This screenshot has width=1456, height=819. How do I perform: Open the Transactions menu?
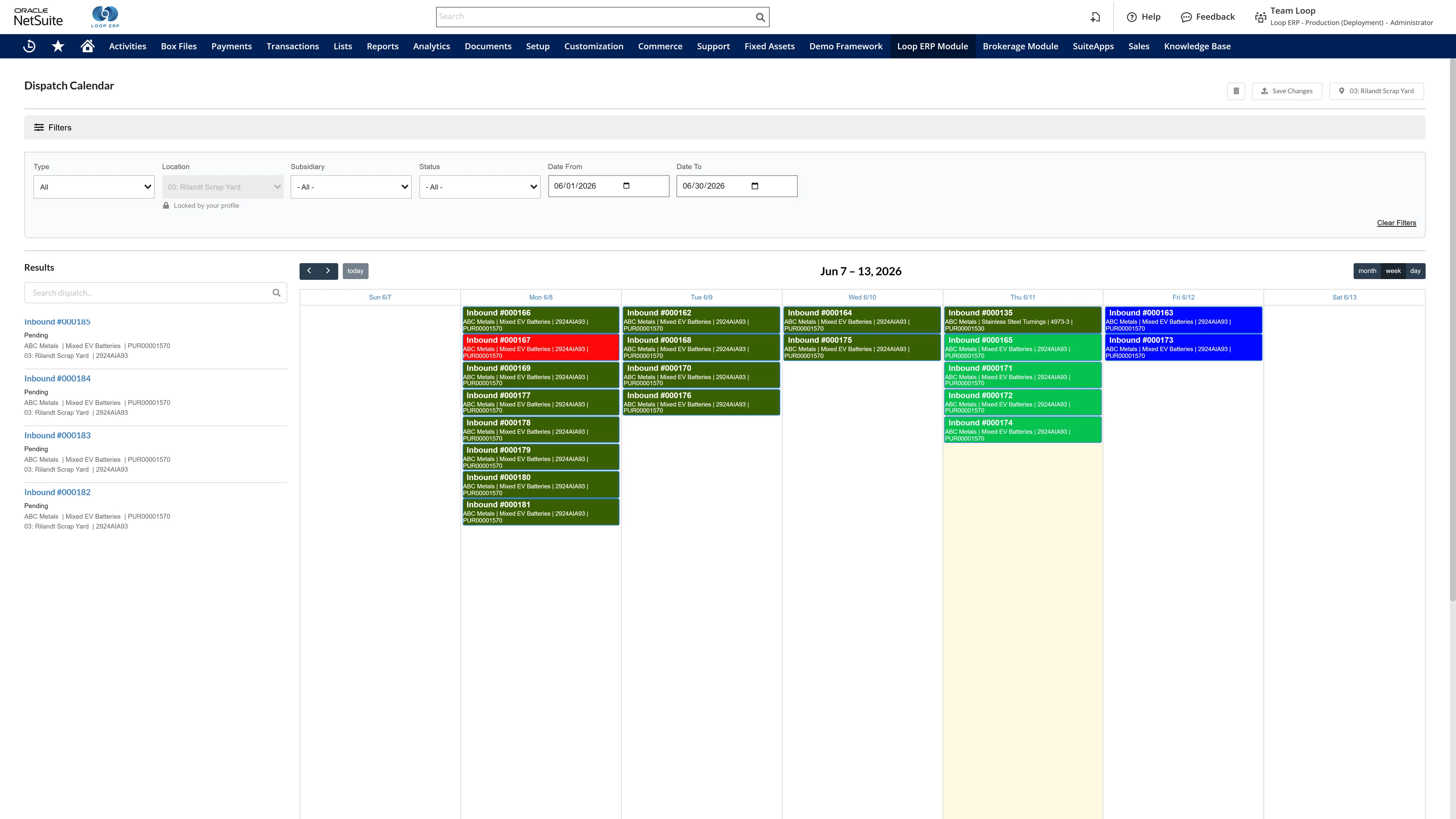[x=293, y=46]
